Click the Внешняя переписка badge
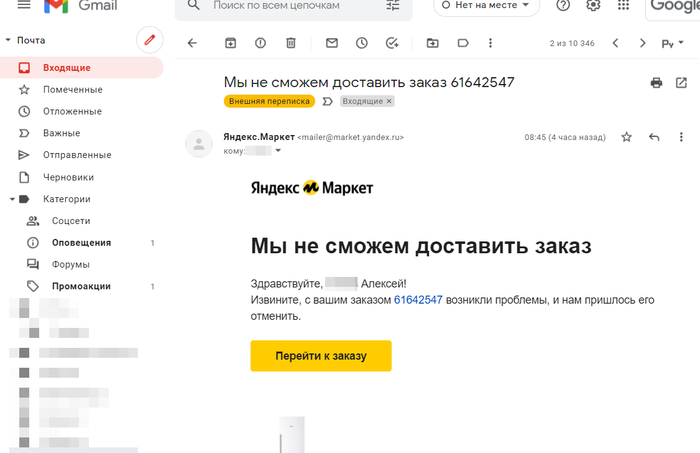The height and width of the screenshot is (453, 700). click(x=269, y=101)
